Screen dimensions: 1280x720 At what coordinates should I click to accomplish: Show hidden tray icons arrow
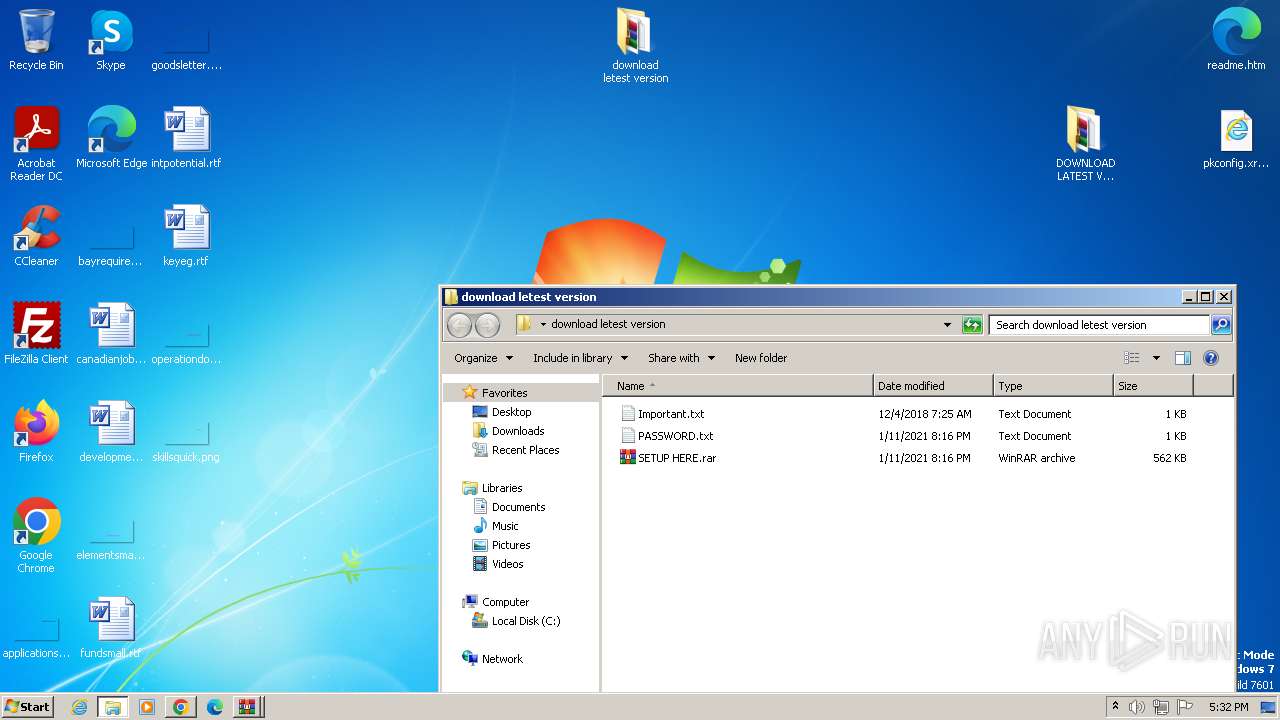1115,707
